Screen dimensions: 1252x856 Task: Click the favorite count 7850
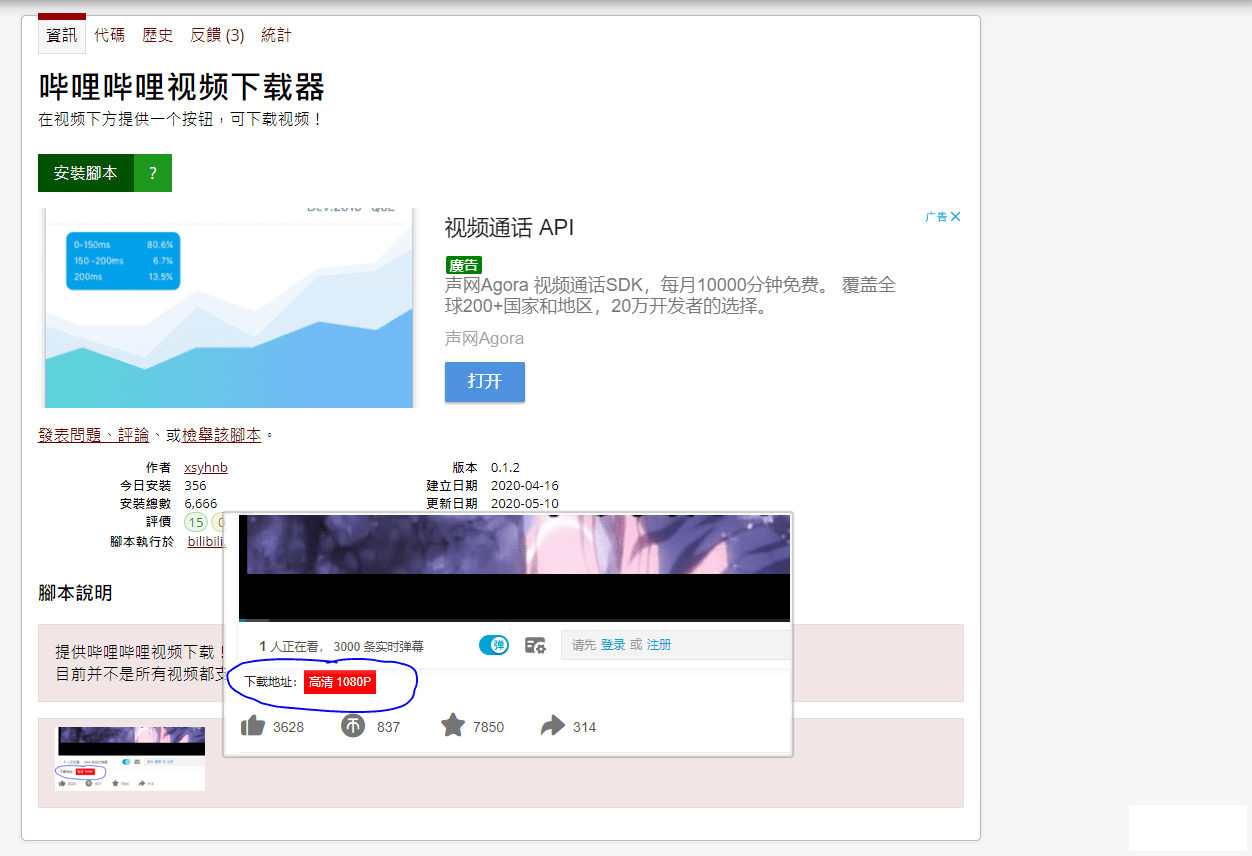(488, 727)
